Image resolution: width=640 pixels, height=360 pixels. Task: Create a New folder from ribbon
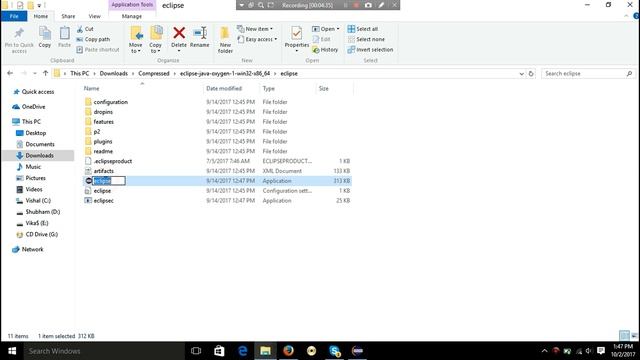click(x=225, y=40)
